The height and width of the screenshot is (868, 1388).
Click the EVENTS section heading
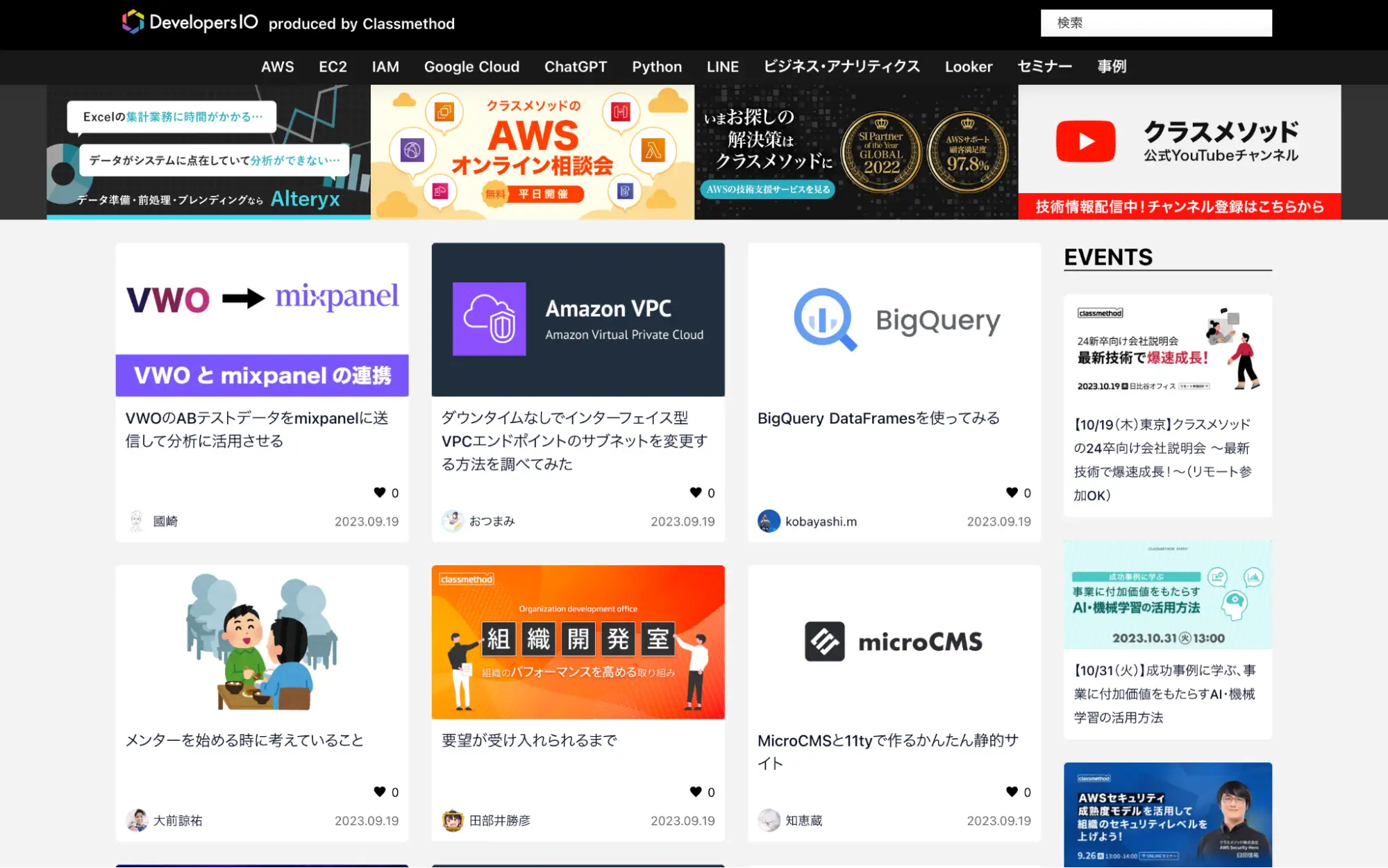[1108, 257]
